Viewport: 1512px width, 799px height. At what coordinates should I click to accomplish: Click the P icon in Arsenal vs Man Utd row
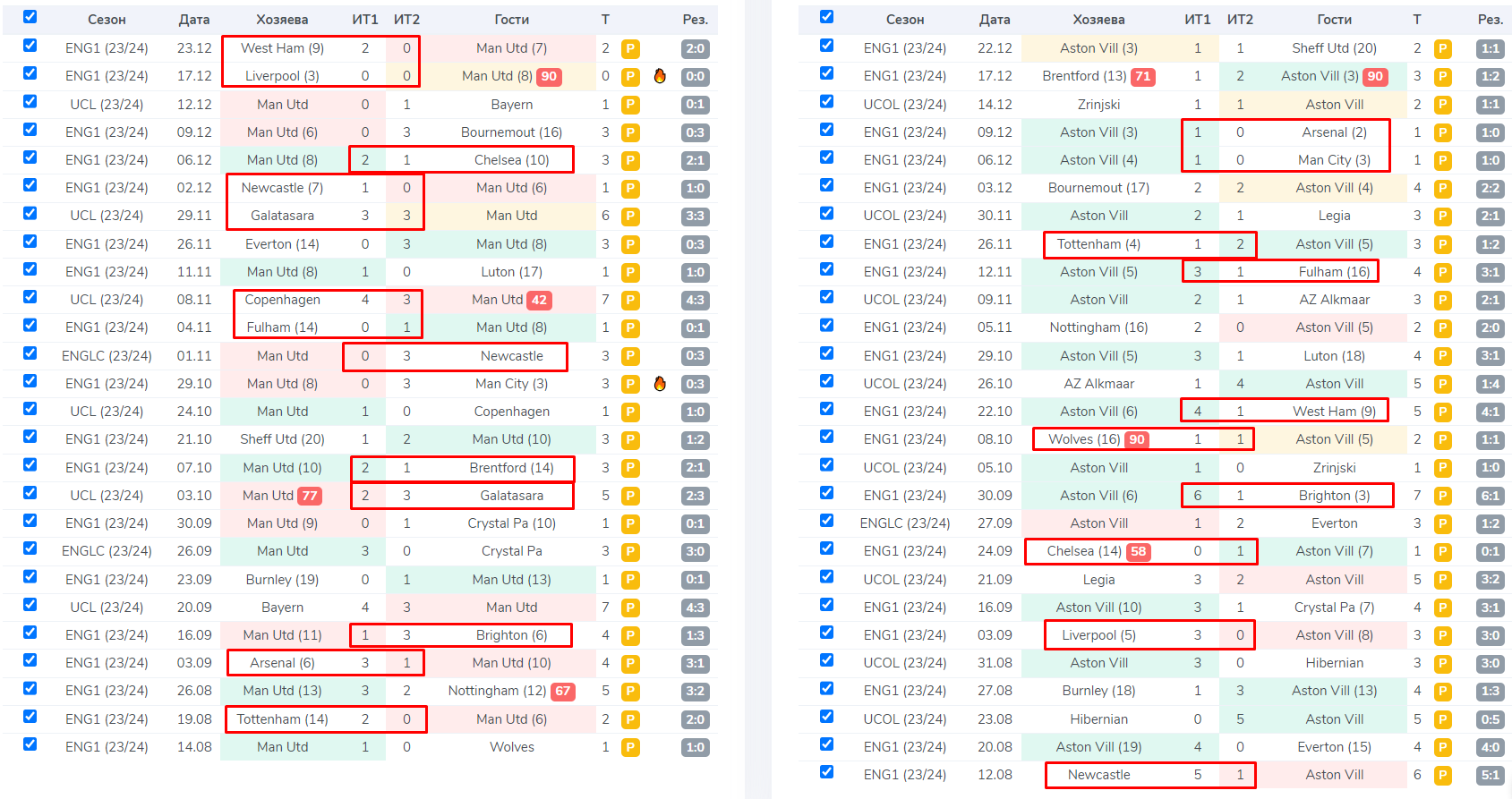pos(631,663)
